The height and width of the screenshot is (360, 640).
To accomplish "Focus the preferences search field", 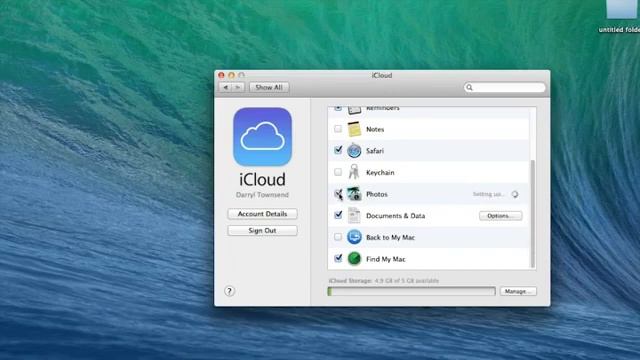I will (504, 87).
